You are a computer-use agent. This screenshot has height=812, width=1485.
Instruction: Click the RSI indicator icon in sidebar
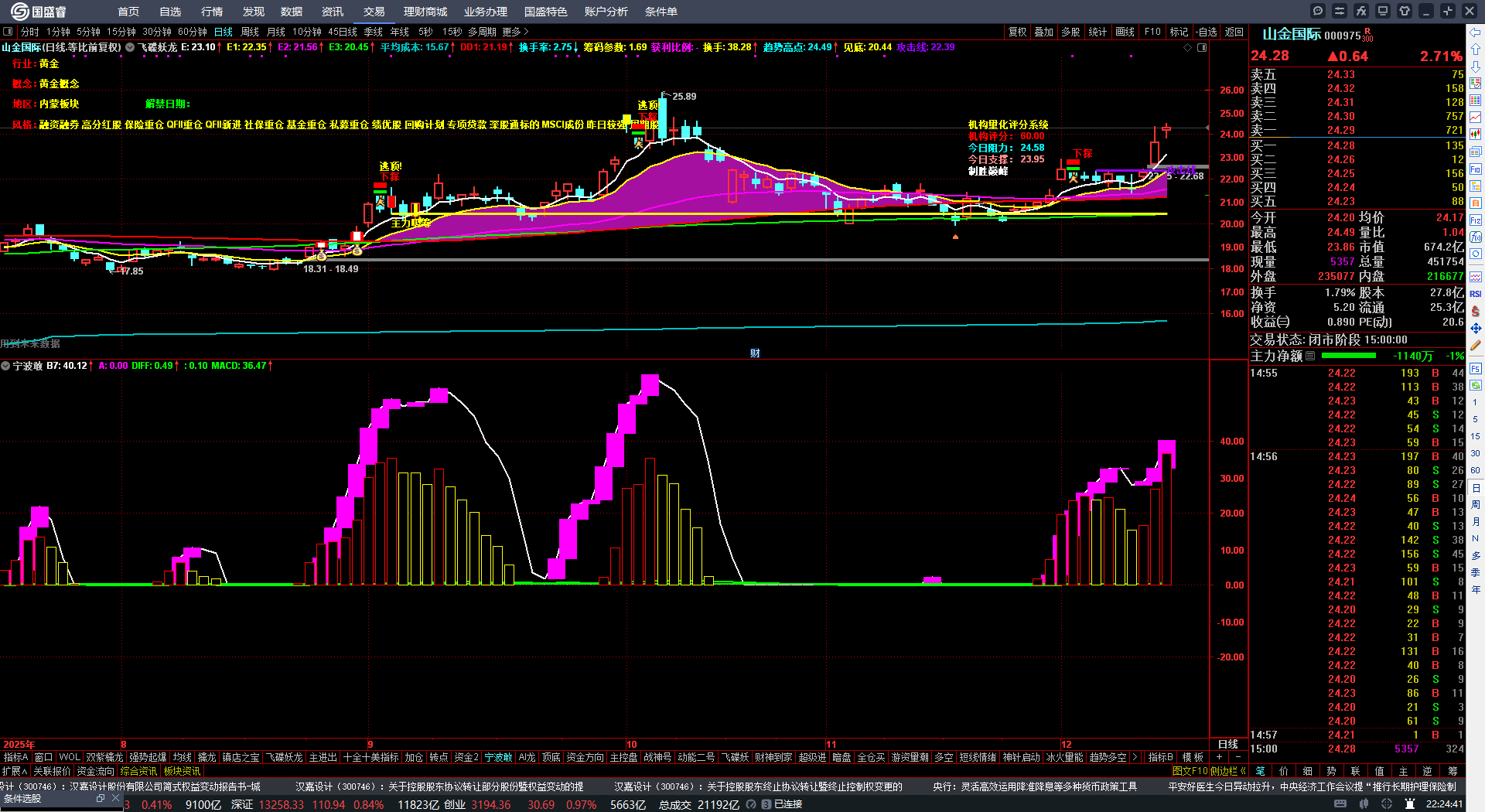1476,294
